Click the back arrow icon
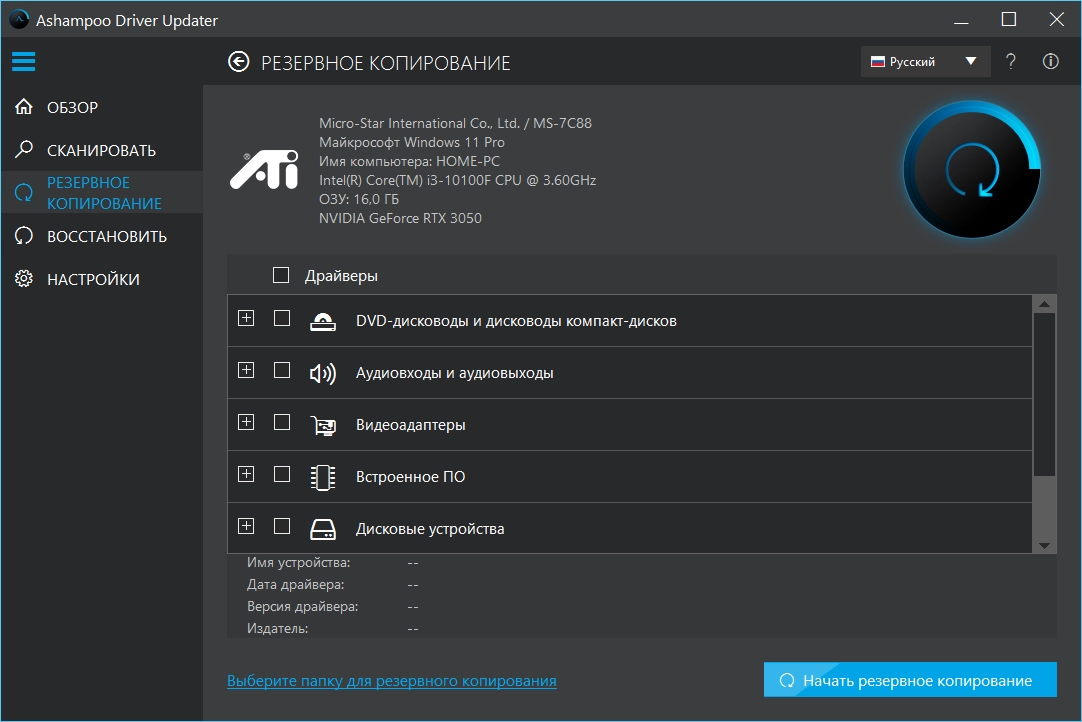This screenshot has width=1082, height=722. 238,62
